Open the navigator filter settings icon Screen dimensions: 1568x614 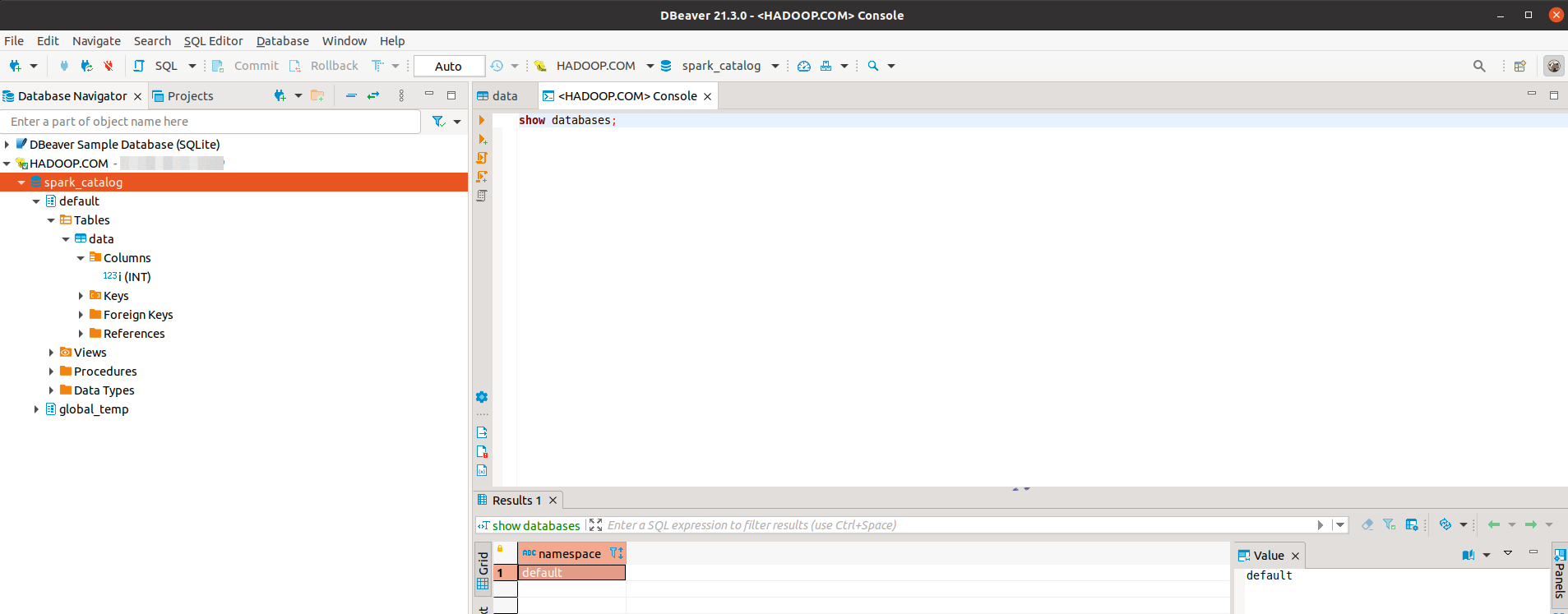(x=439, y=122)
